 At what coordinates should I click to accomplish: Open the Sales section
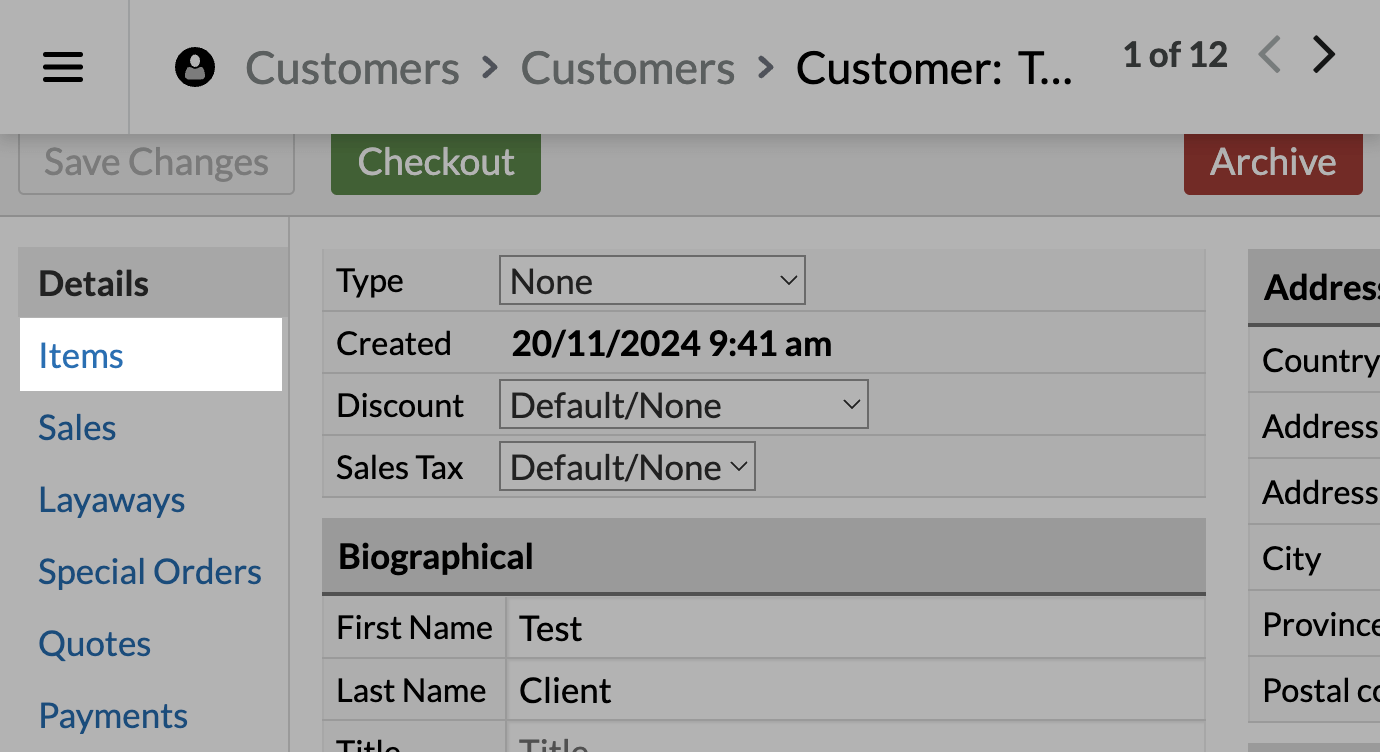pos(77,427)
